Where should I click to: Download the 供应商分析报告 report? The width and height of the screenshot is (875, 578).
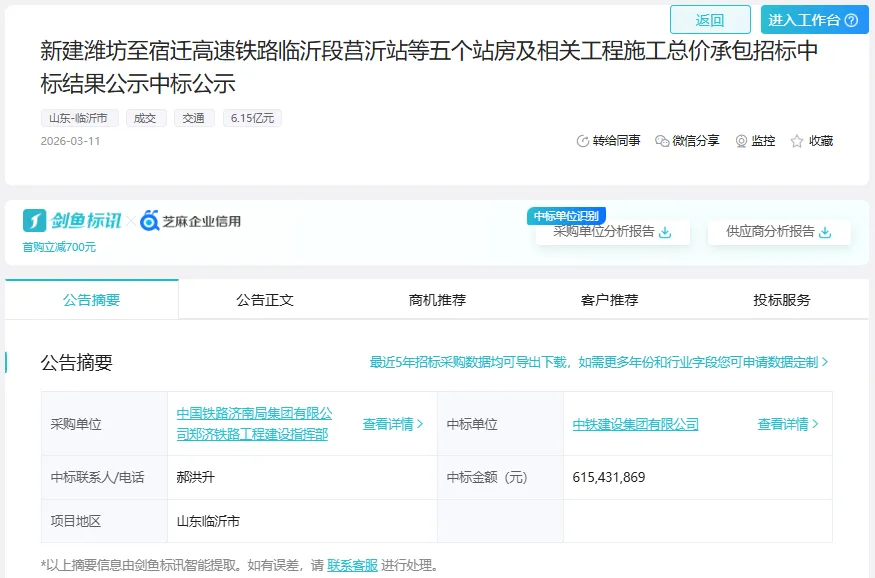click(825, 232)
